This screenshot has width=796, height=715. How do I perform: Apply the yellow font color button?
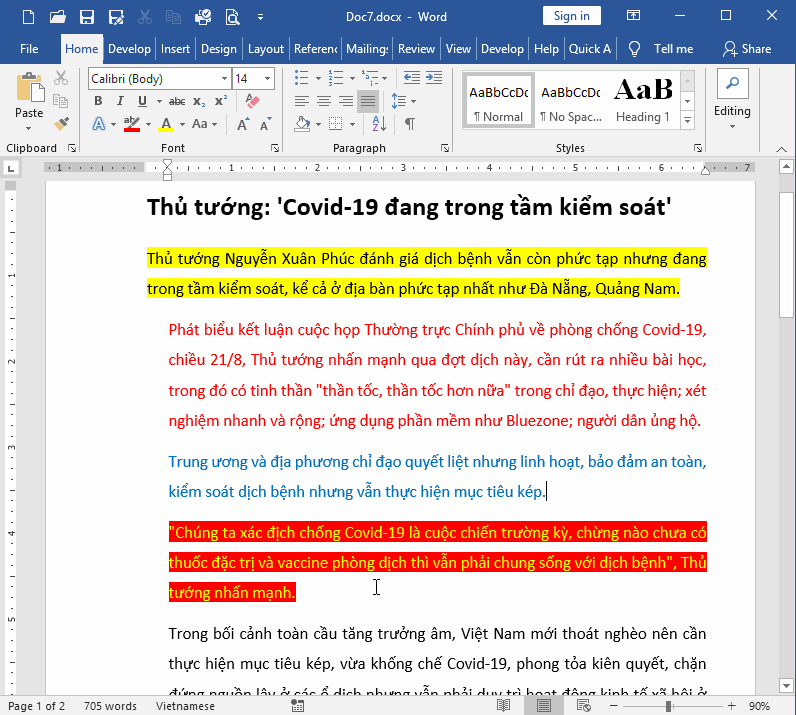166,123
